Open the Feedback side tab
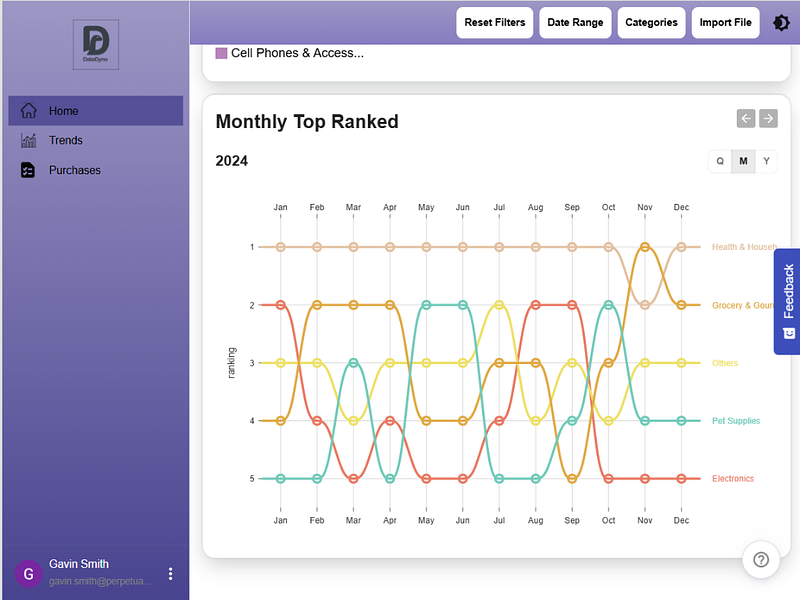 tap(787, 302)
